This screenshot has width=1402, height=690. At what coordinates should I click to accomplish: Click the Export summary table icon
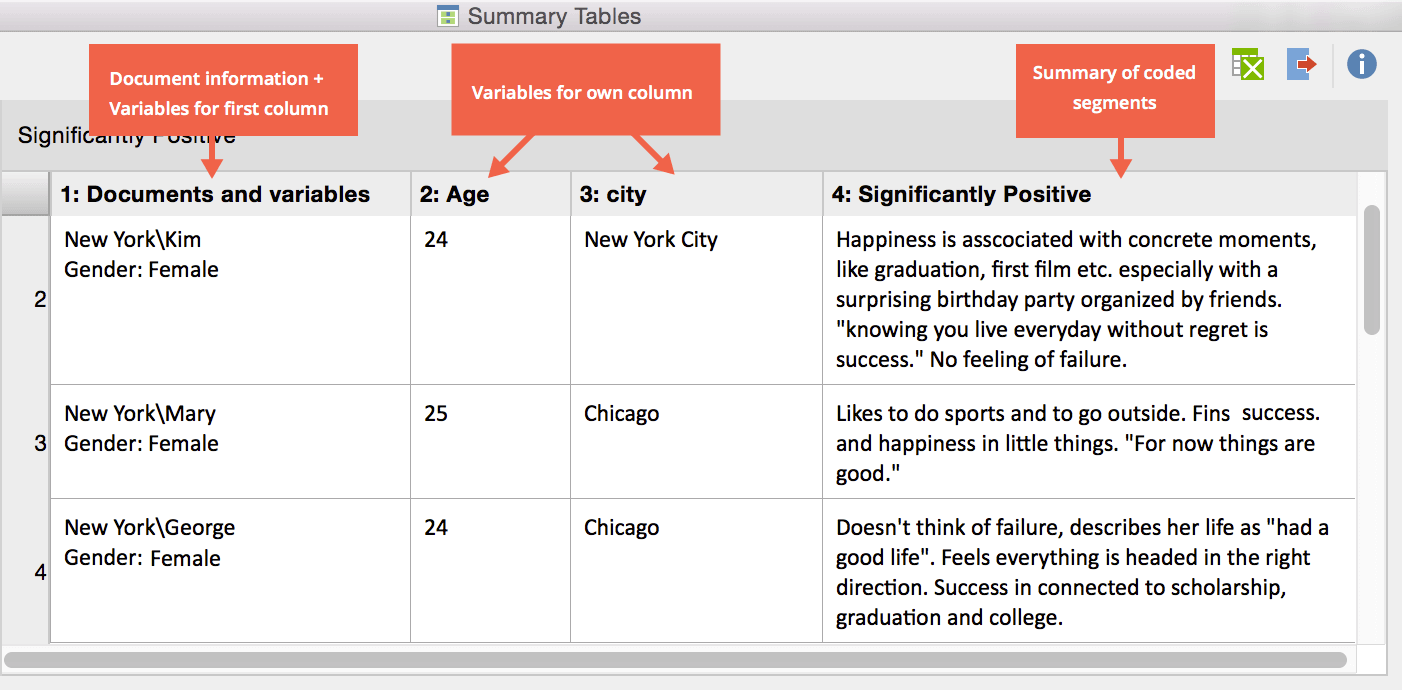(1302, 64)
